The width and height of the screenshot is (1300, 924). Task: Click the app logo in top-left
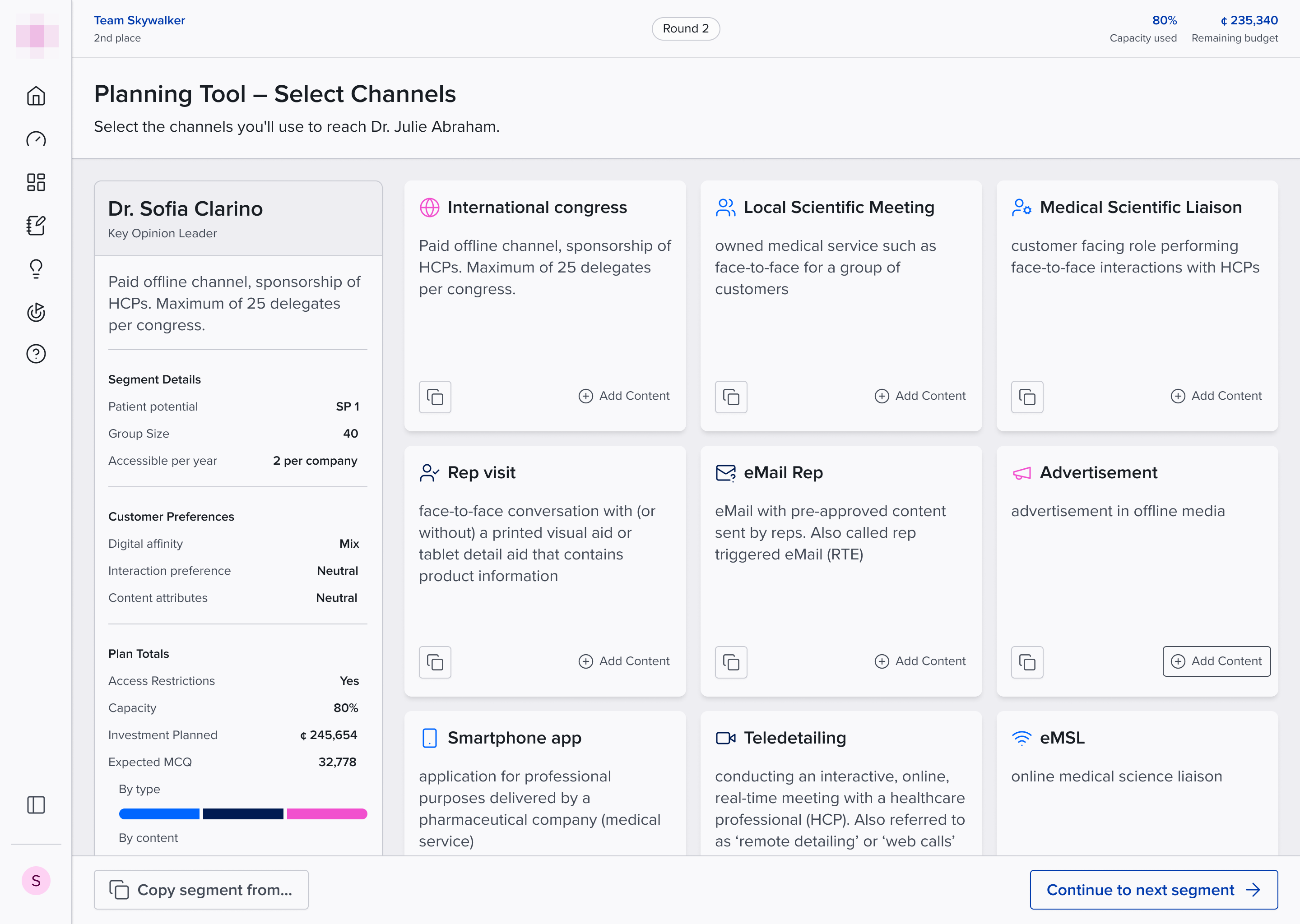[x=37, y=36]
